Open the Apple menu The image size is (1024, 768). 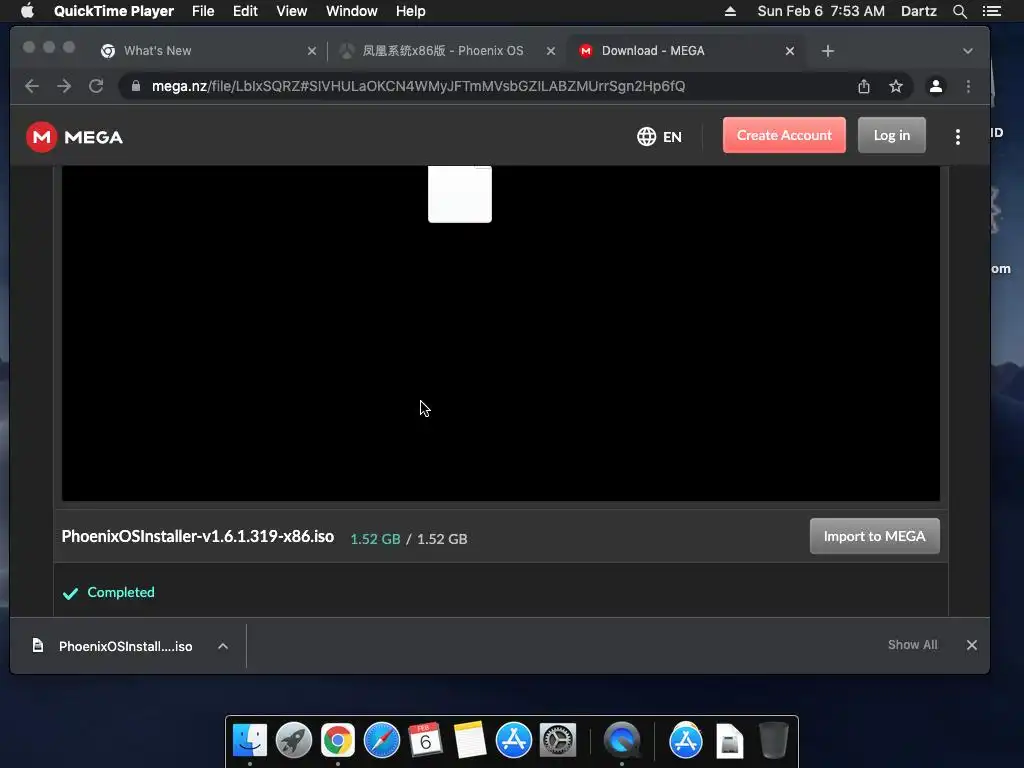(27, 11)
